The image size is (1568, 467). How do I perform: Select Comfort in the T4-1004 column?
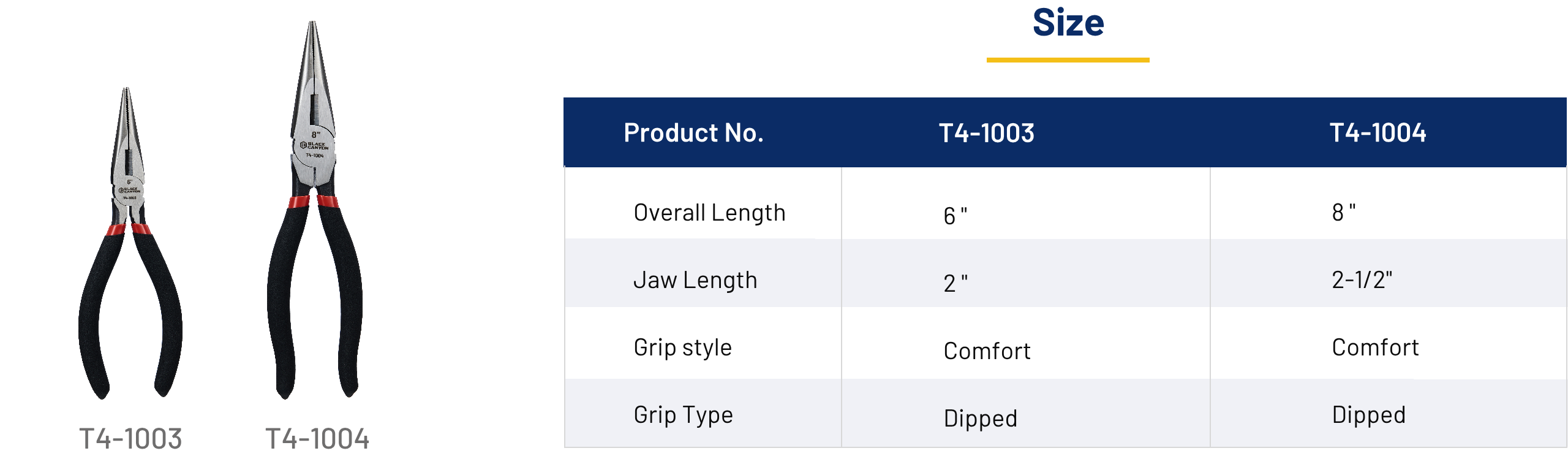point(1375,347)
